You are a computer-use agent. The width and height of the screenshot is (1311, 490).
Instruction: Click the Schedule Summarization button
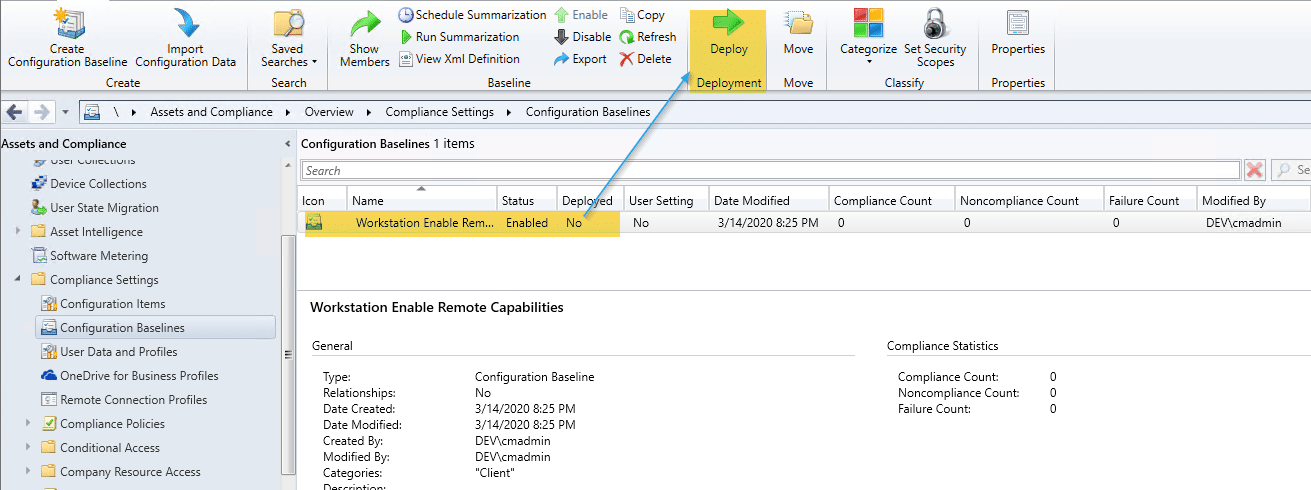point(472,15)
